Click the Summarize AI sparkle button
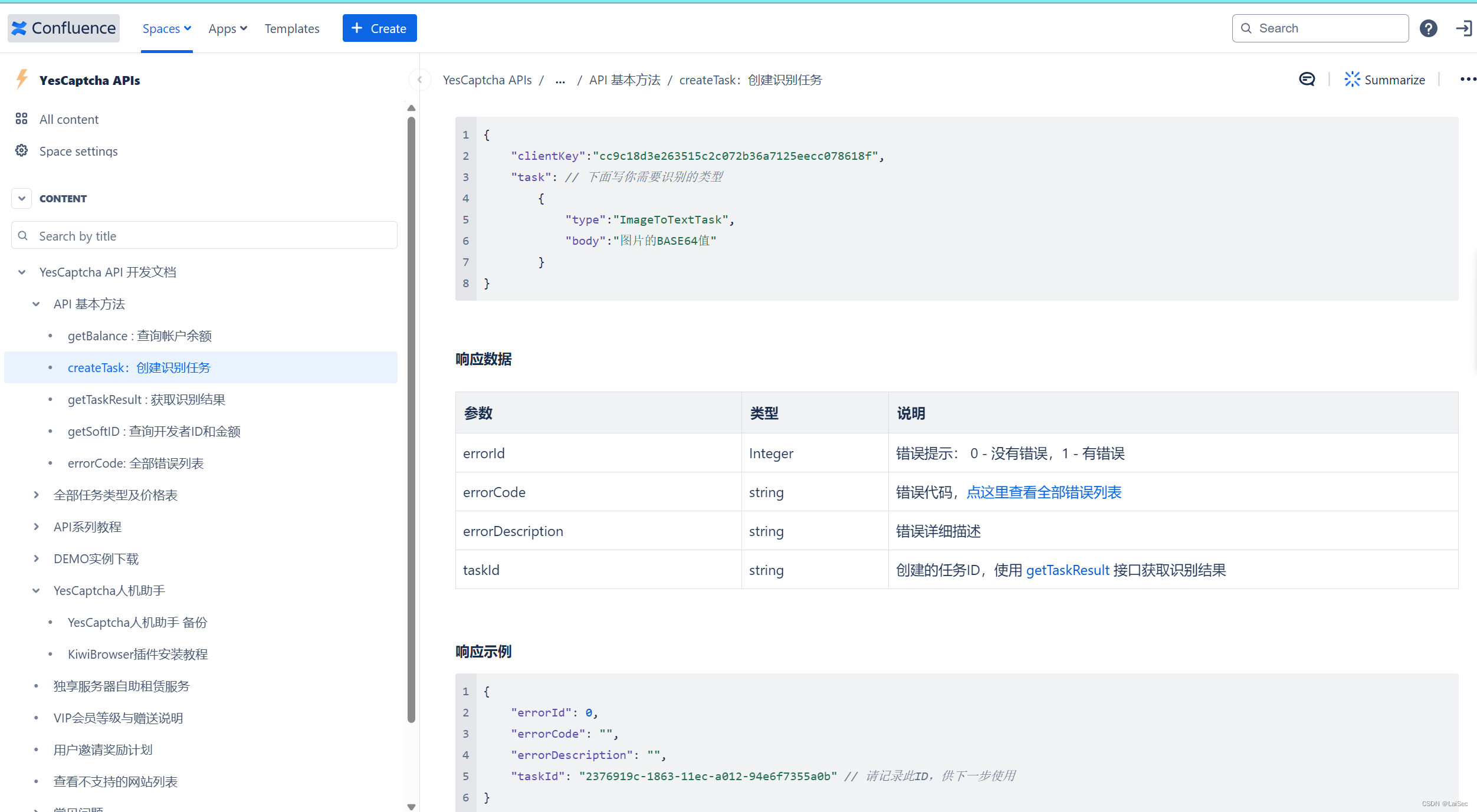This screenshot has width=1477, height=812. [1384, 80]
